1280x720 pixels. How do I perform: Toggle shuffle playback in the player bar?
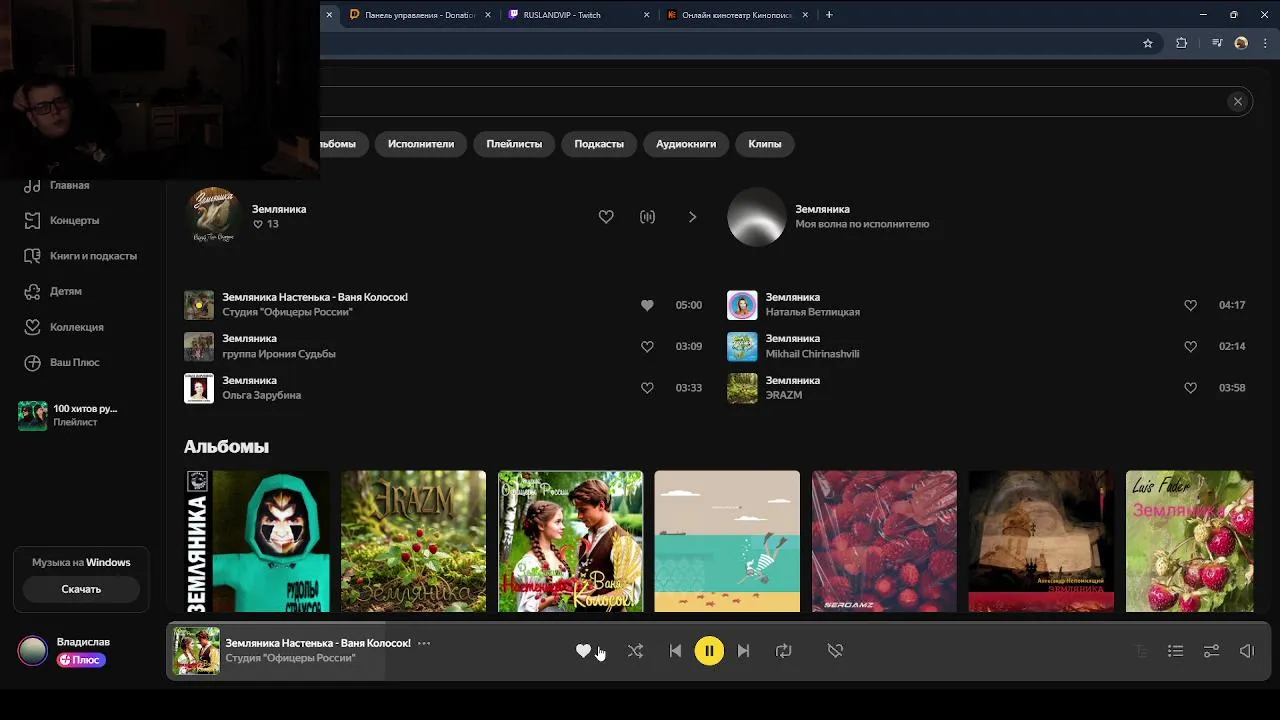635,651
